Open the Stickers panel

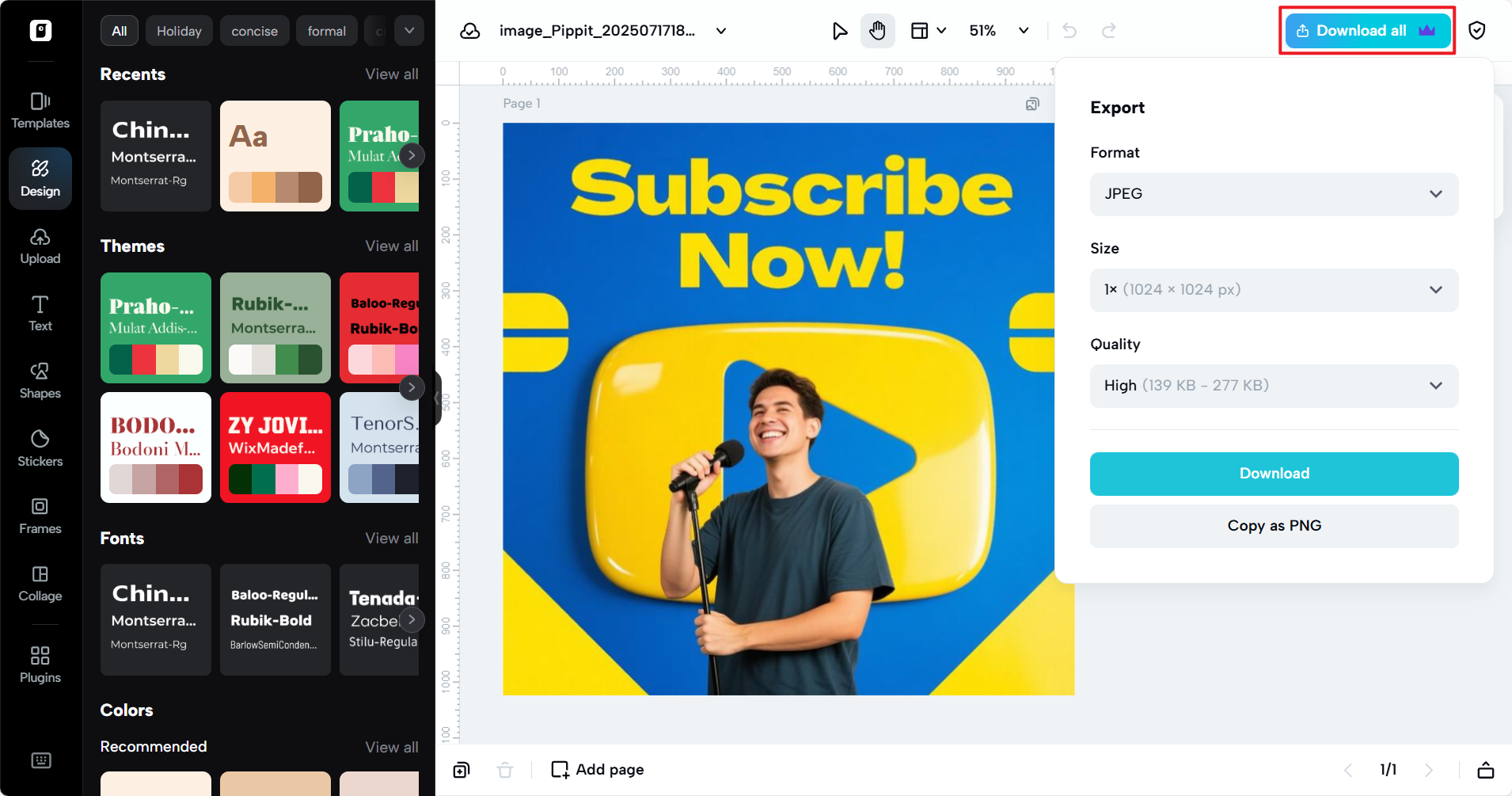pos(40,448)
